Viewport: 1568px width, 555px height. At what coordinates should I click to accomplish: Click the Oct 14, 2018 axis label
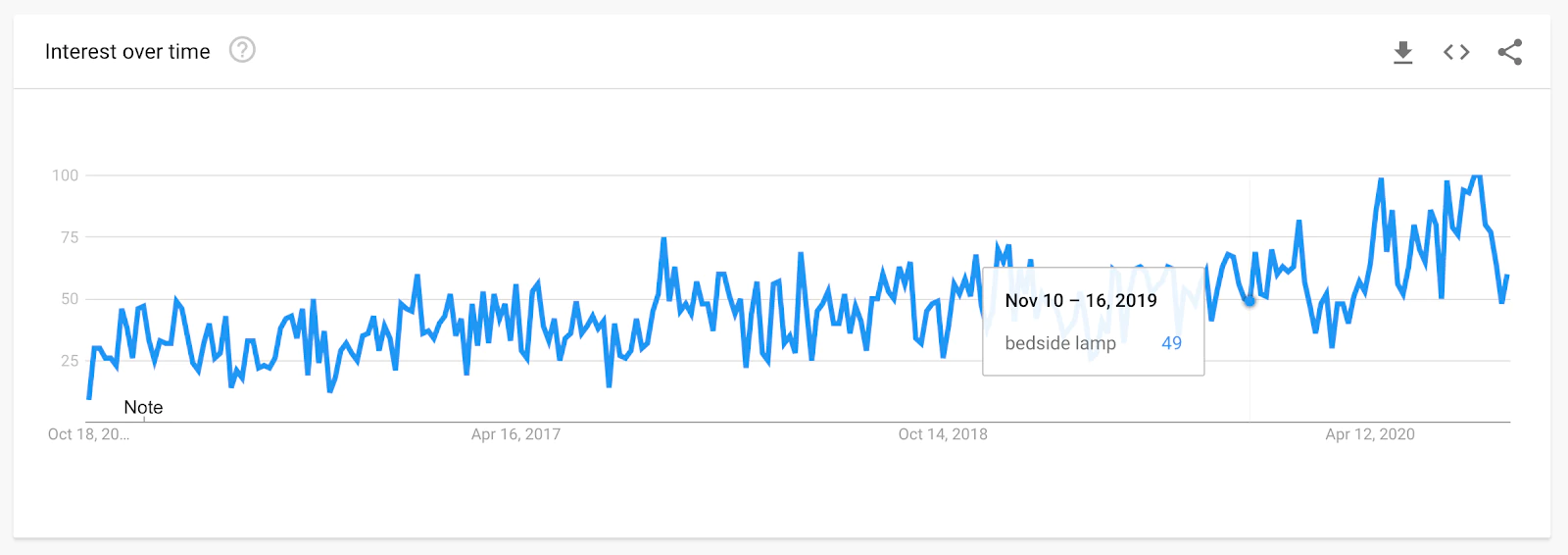(943, 434)
